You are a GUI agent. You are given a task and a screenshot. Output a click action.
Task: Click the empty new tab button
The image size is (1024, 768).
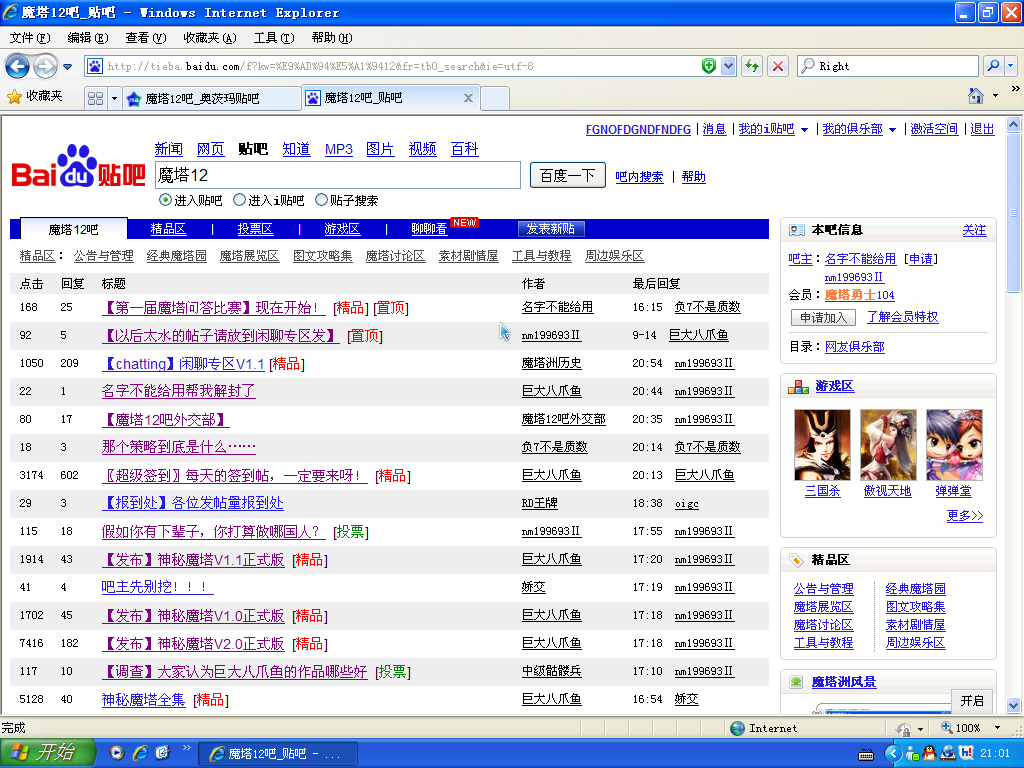coord(495,98)
